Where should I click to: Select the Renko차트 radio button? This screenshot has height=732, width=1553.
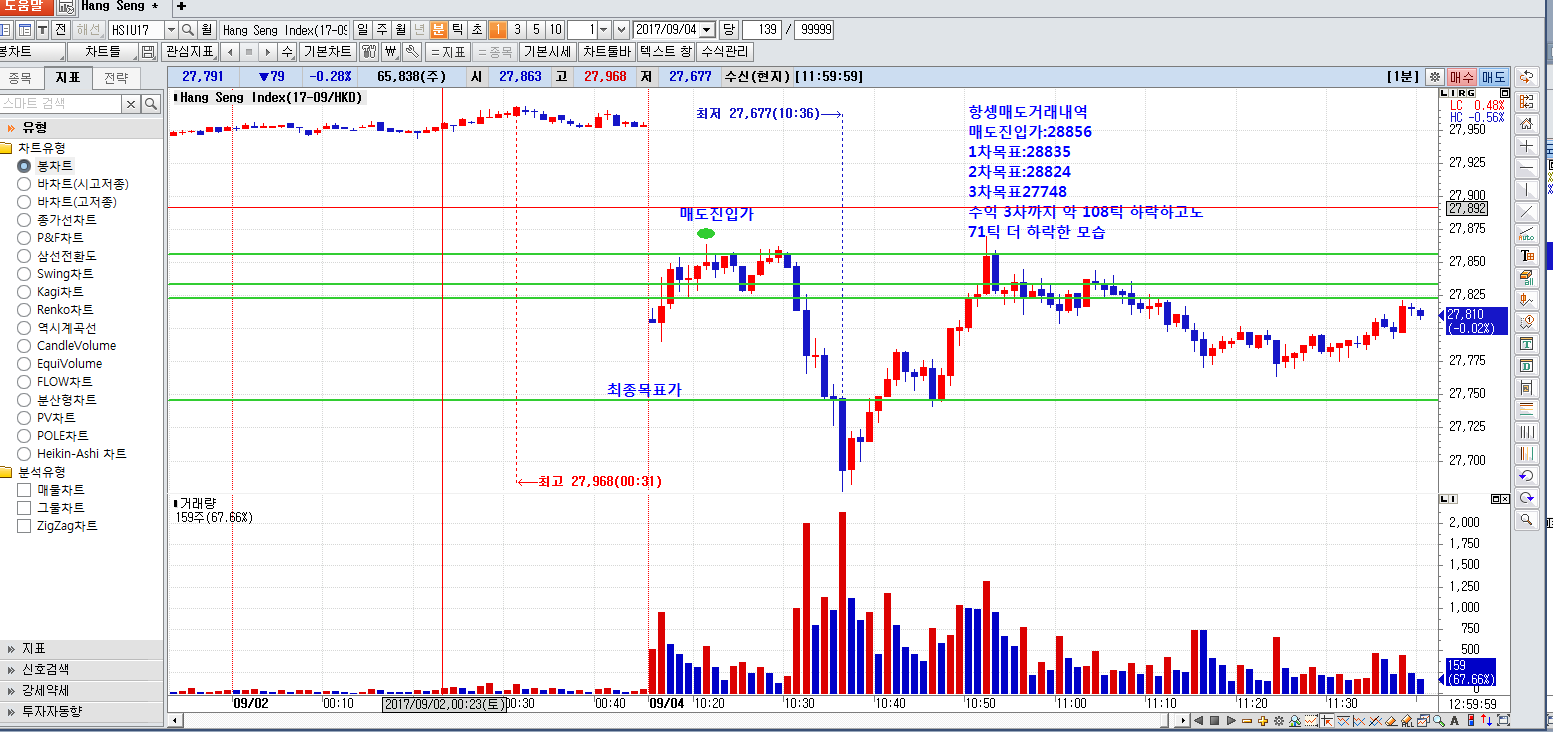click(24, 310)
